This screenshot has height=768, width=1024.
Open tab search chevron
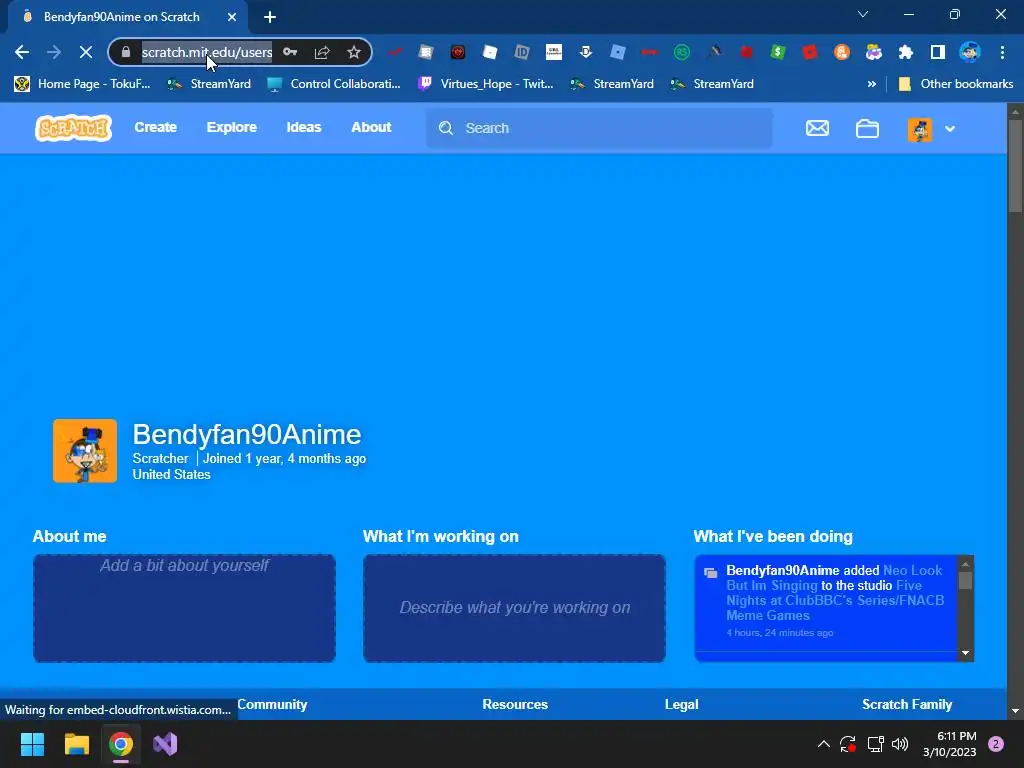863,14
